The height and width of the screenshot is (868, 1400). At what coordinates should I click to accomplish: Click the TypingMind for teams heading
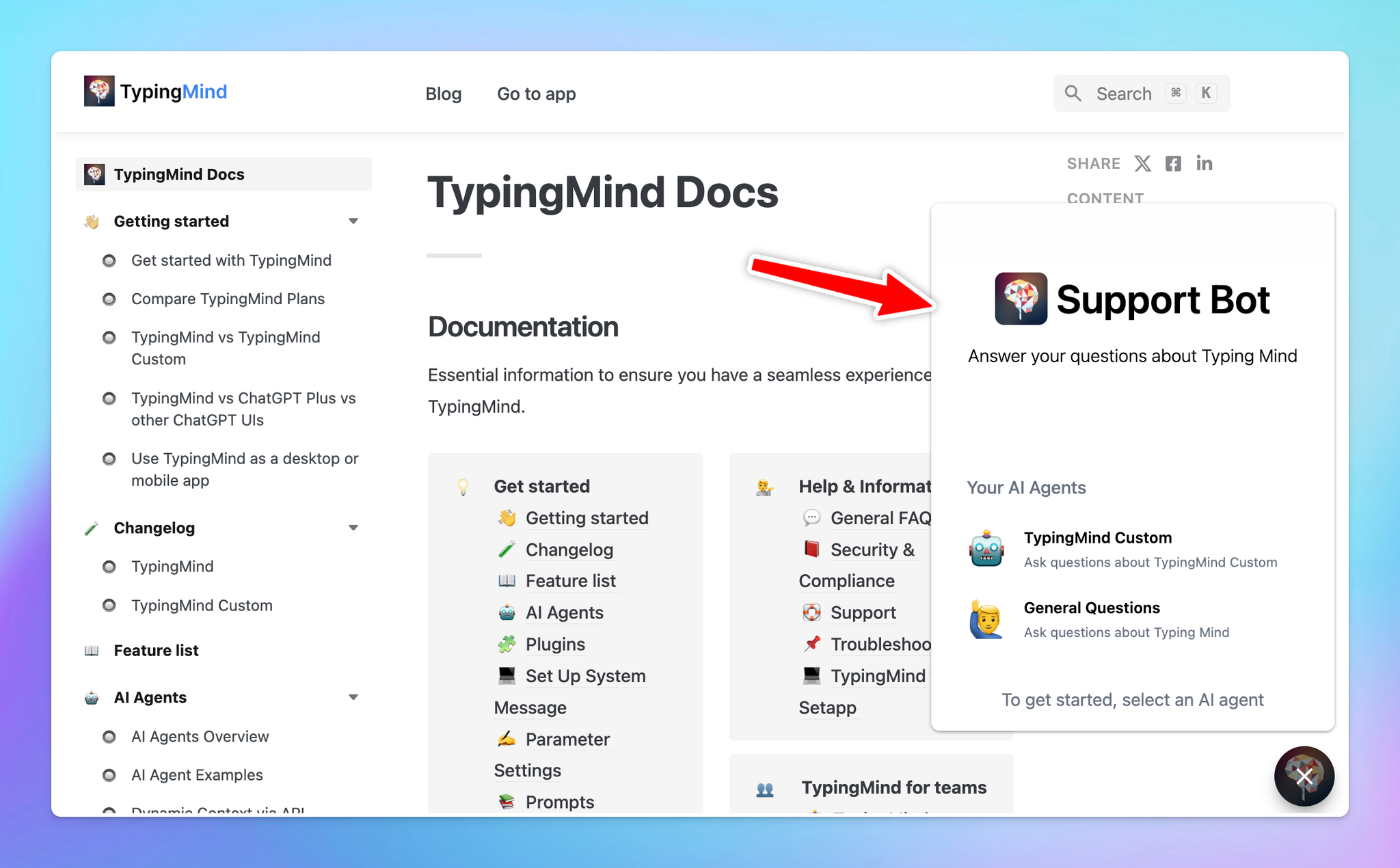click(x=893, y=787)
